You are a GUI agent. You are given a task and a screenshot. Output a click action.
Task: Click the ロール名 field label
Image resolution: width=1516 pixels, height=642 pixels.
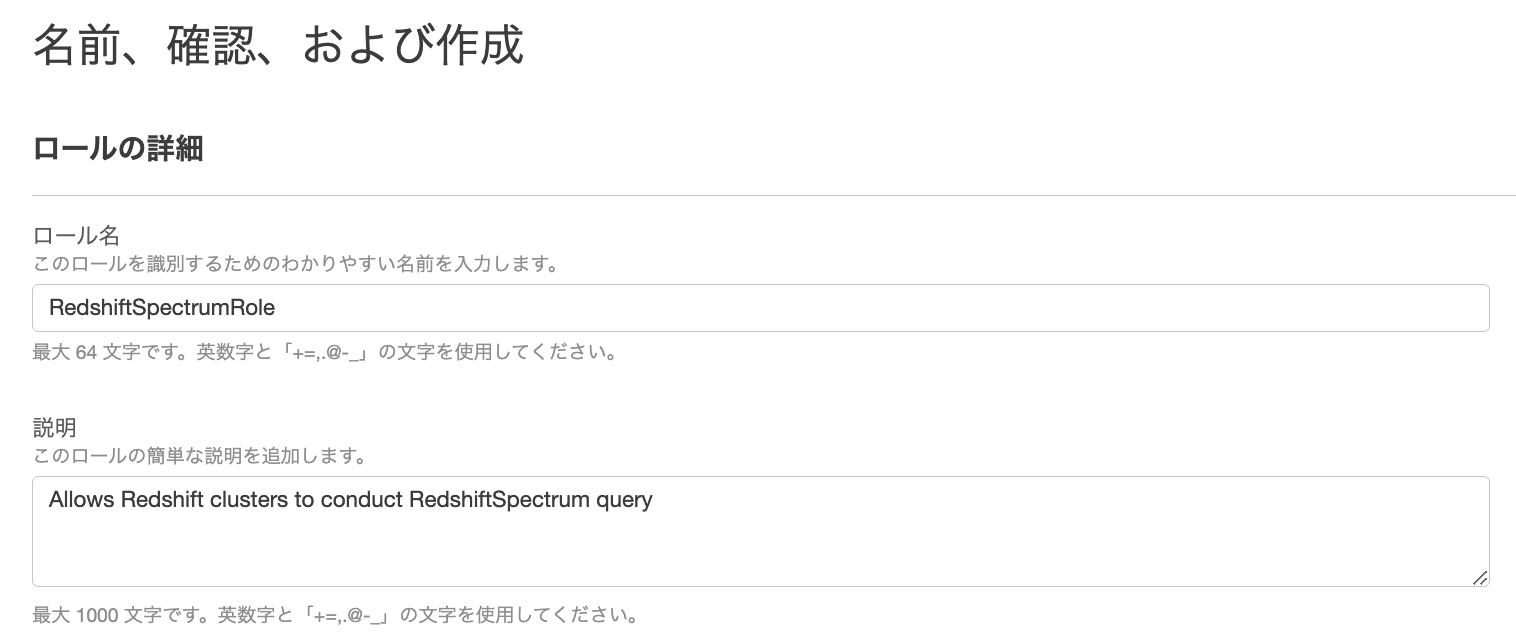click(x=75, y=236)
